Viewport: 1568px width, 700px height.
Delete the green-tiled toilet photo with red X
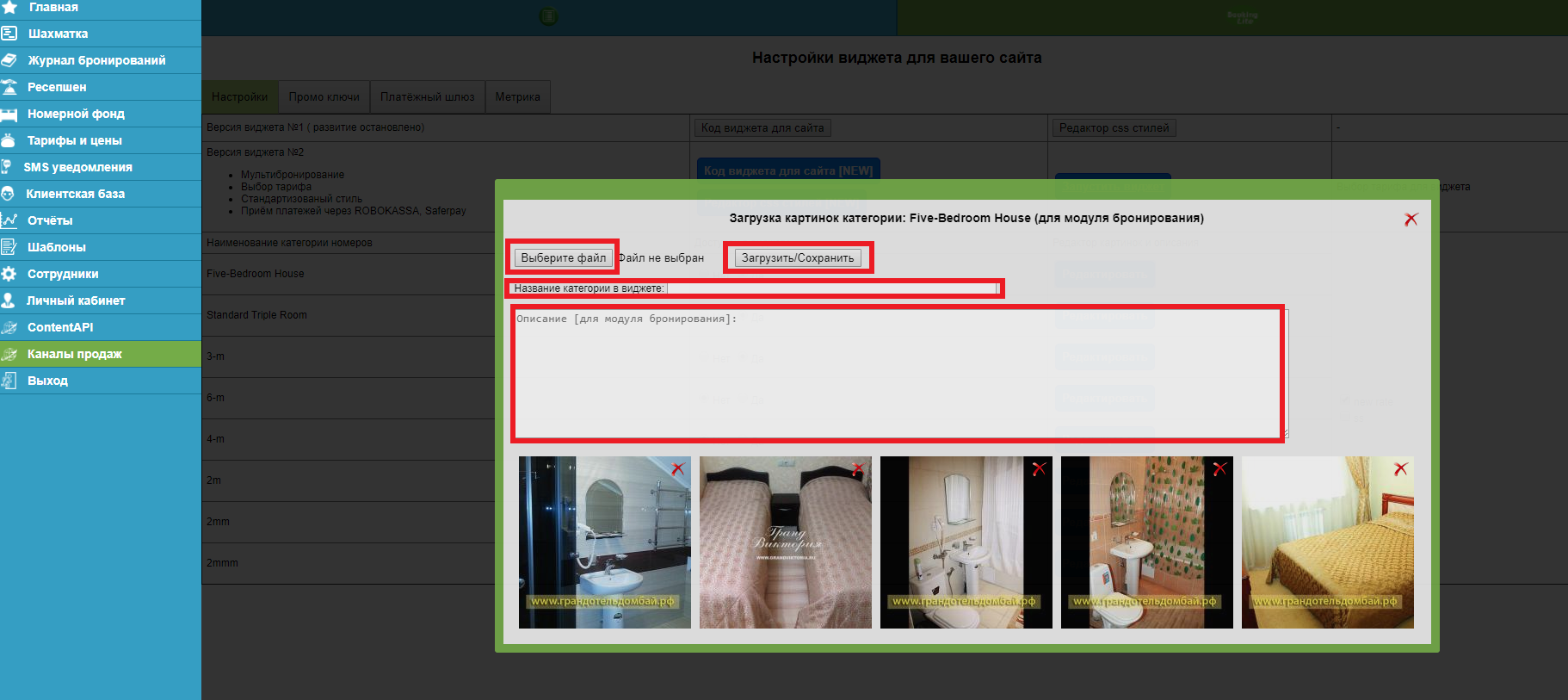pos(1219,468)
